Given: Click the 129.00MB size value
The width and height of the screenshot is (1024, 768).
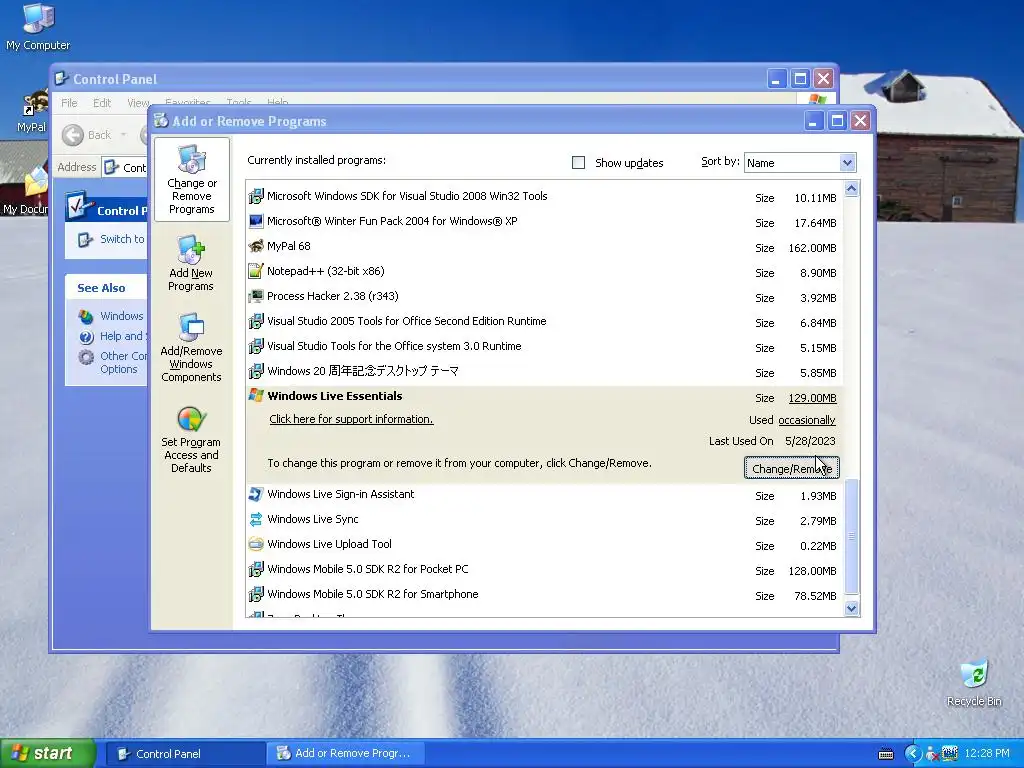Looking at the screenshot, I should coord(812,398).
